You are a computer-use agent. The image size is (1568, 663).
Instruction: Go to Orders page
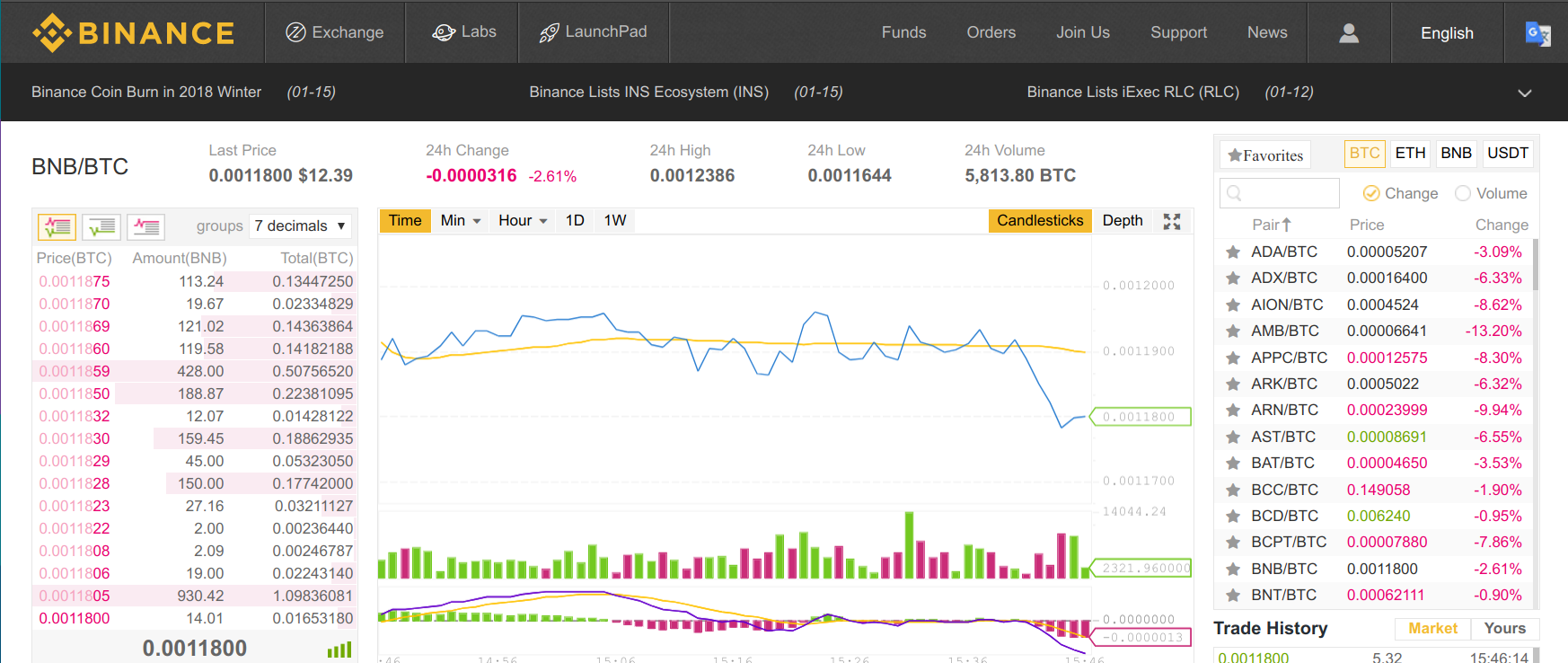coord(991,32)
